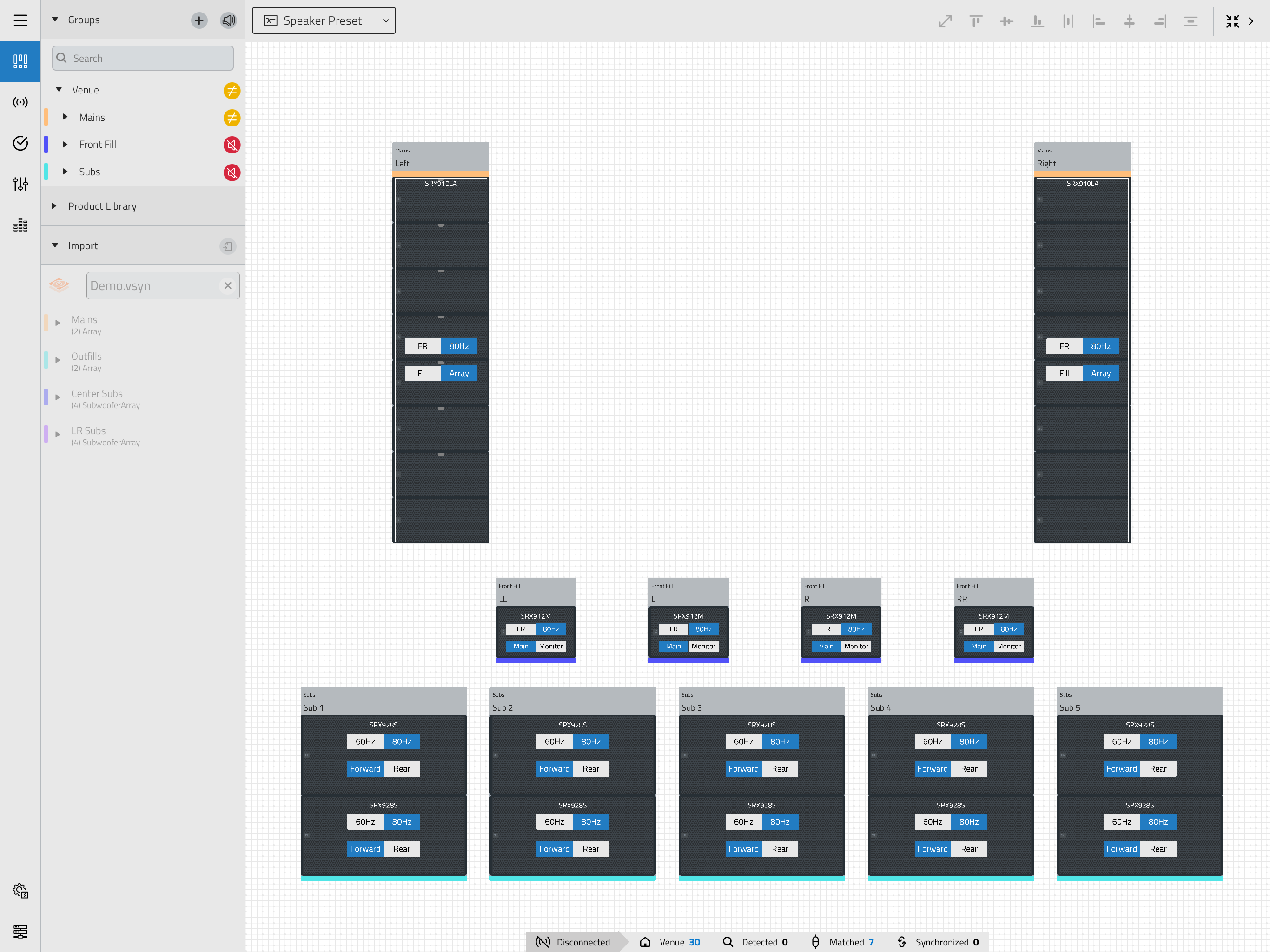This screenshot has width=1270, height=952.
Task: Open the system check sidebar icon
Action: click(x=20, y=143)
